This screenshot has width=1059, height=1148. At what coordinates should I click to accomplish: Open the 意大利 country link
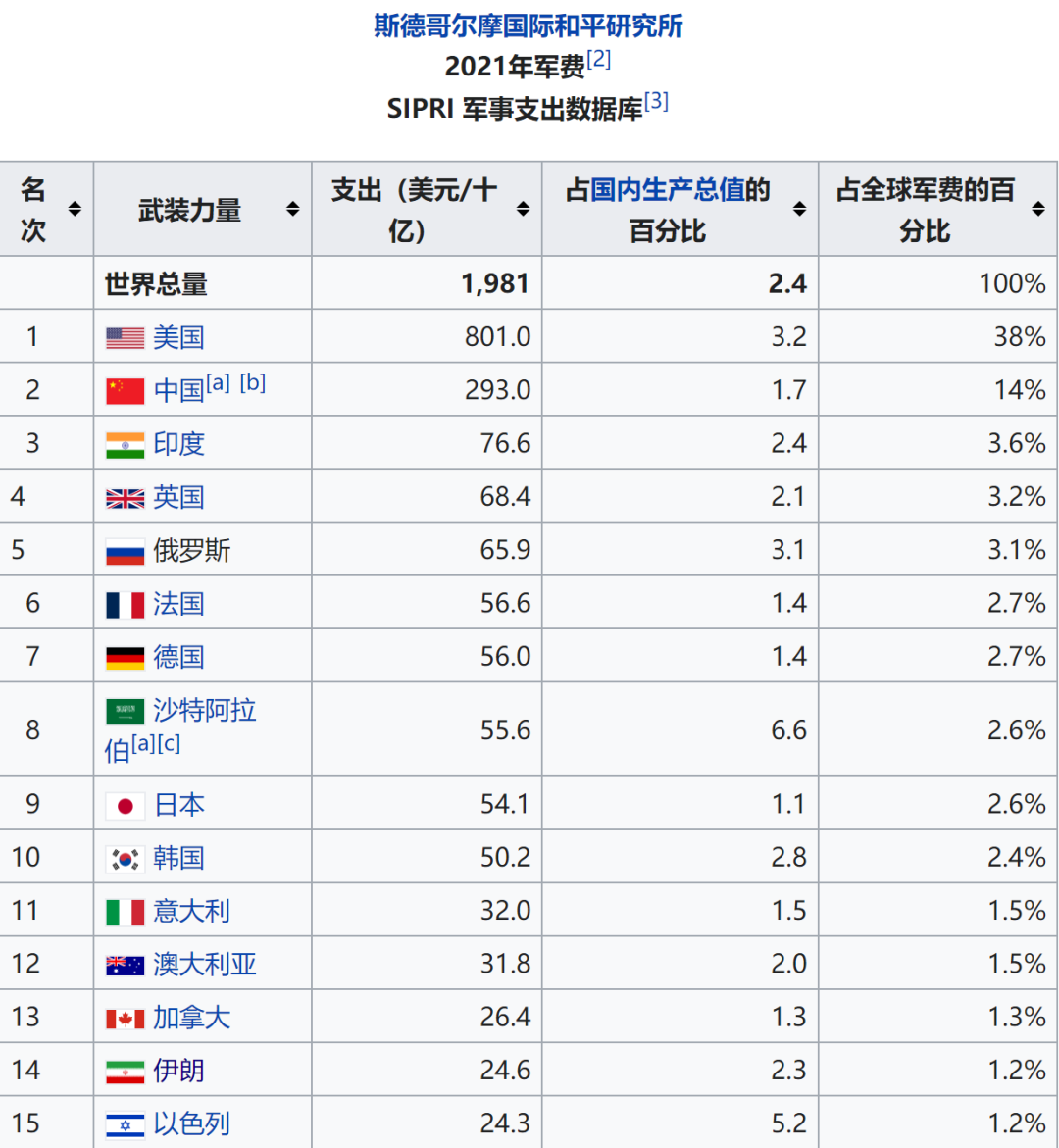tap(192, 912)
